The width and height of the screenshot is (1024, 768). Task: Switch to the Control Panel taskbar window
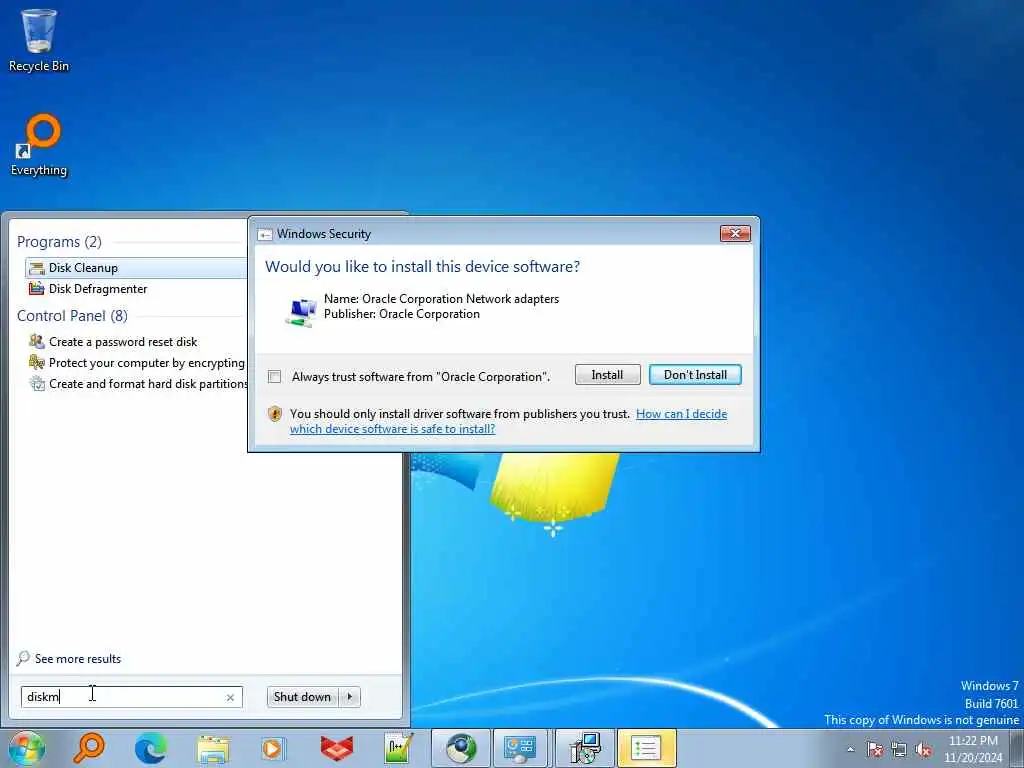[x=521, y=748]
